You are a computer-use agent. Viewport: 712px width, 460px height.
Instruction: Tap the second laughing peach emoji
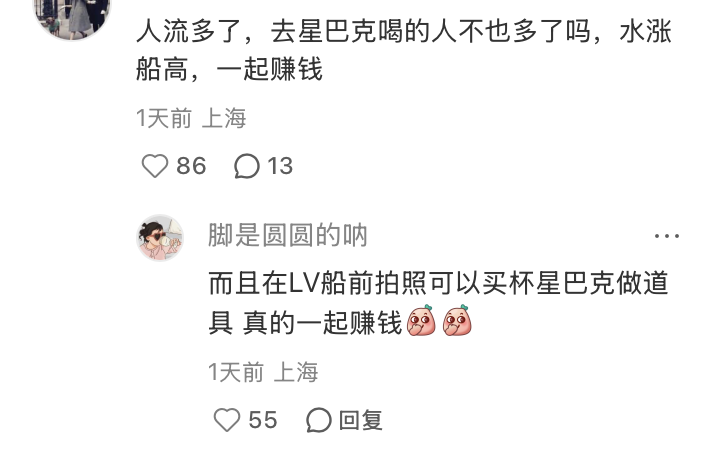coord(457,321)
